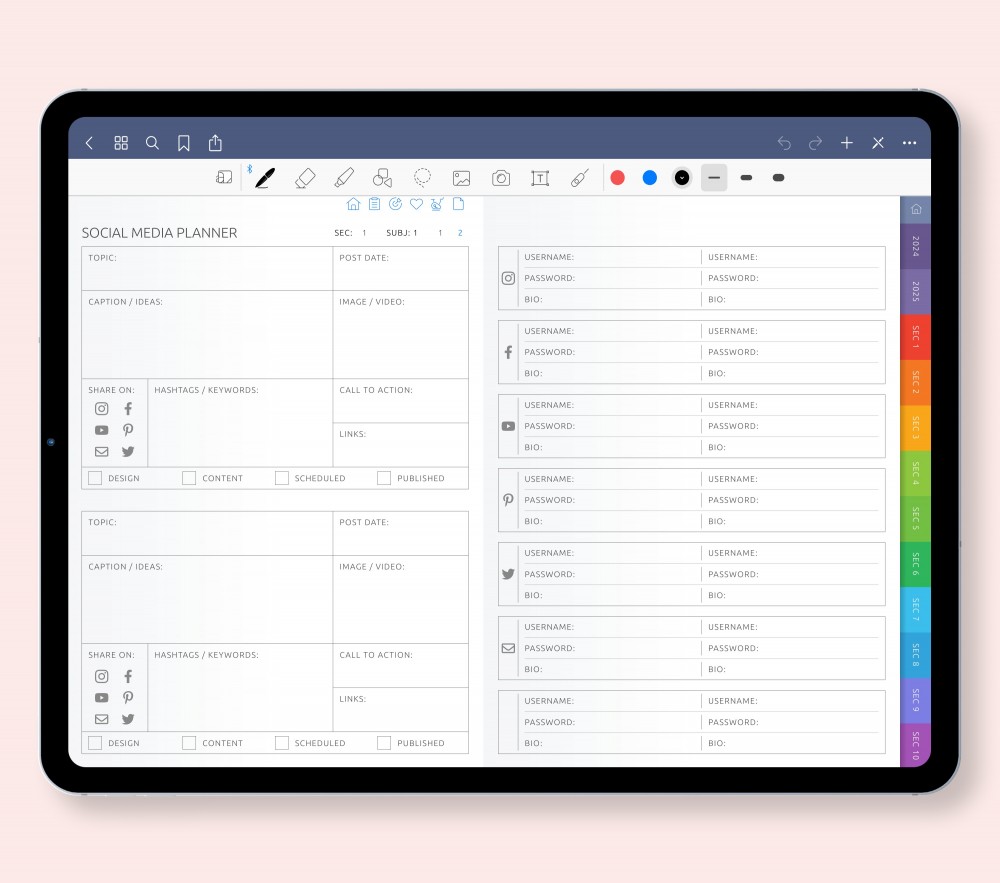Open the SEC 7 side tab
The image size is (1000, 883).
[916, 609]
